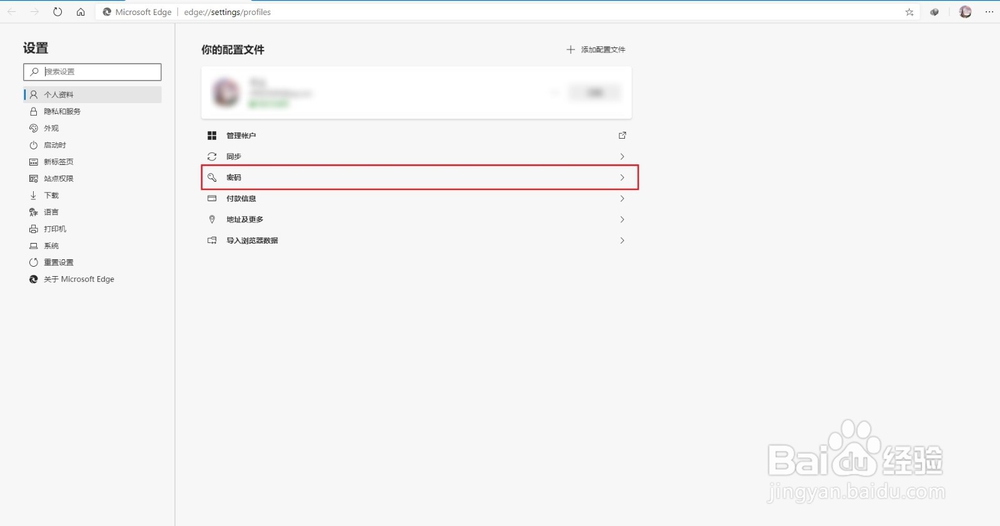Open the extension icon next to favorites star
This screenshot has height=526, width=1000.
point(934,12)
